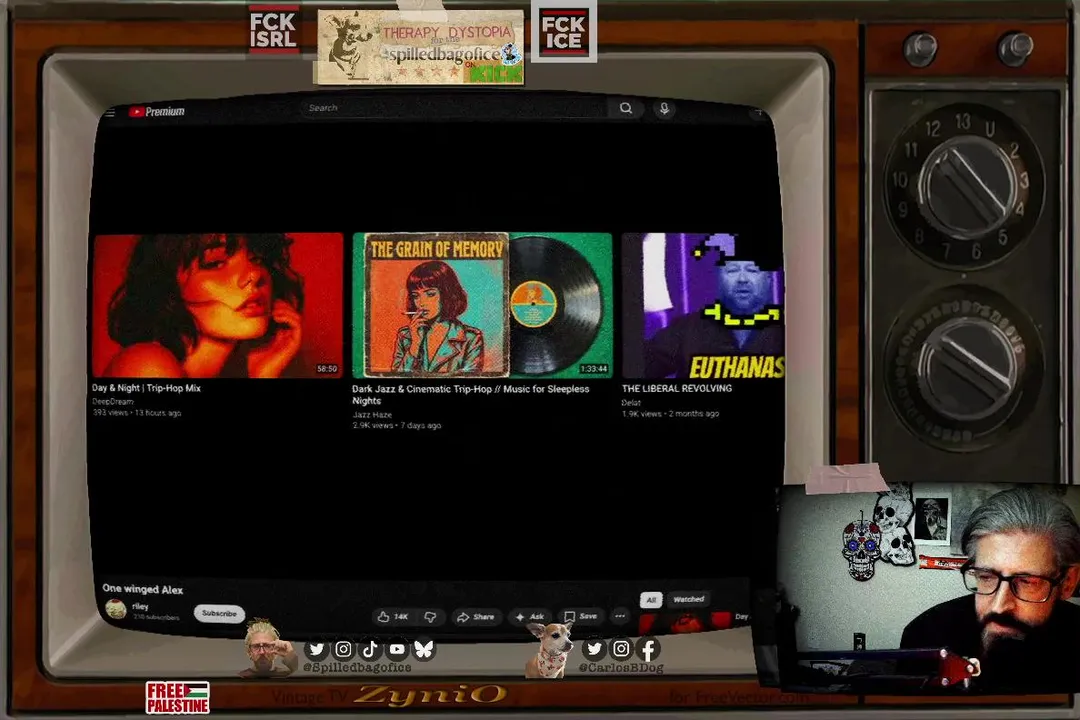This screenshot has height=720, width=1080.
Task: Open the three-dot more actions menu
Action: [620, 616]
